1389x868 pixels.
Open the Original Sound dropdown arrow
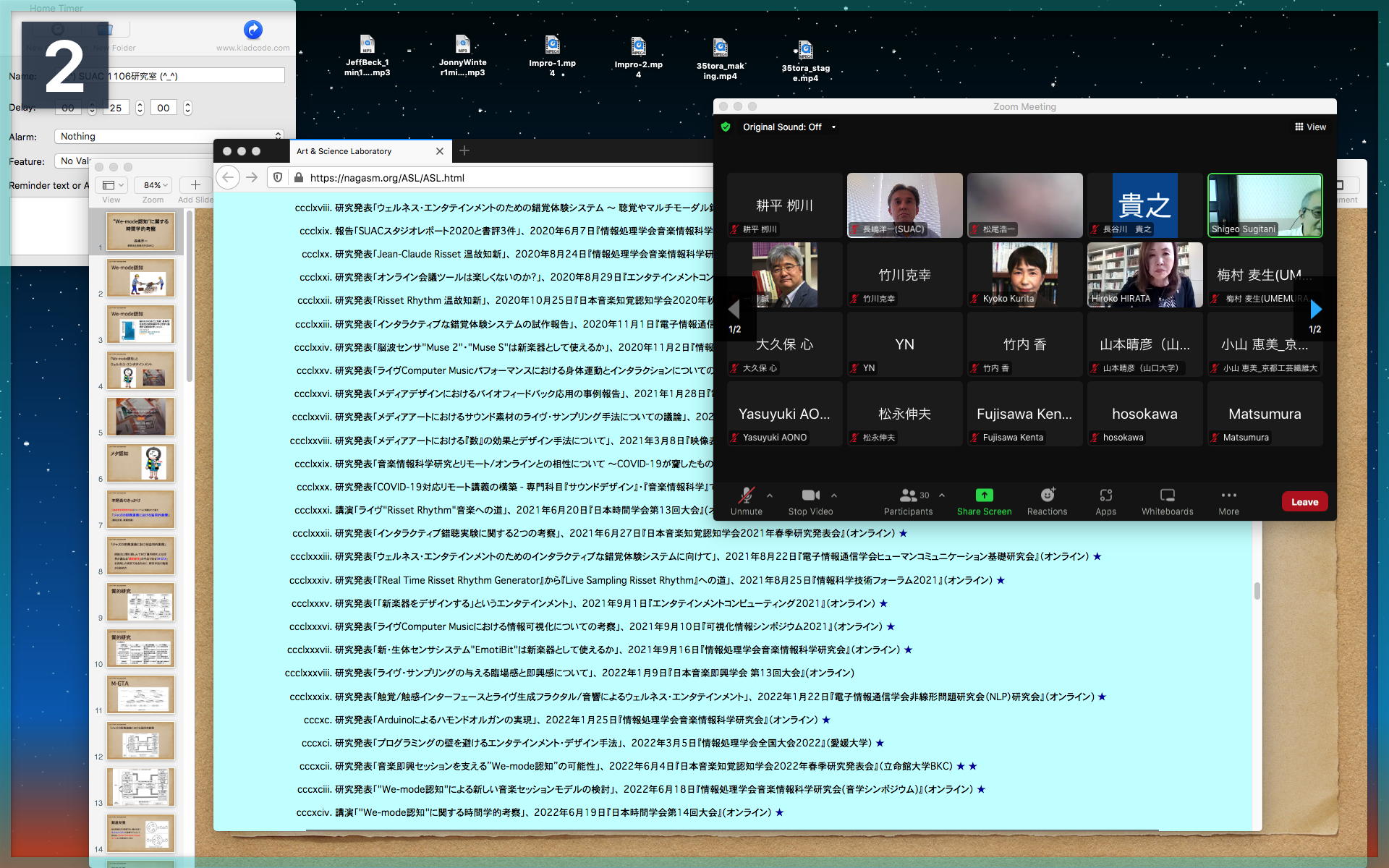coord(833,127)
